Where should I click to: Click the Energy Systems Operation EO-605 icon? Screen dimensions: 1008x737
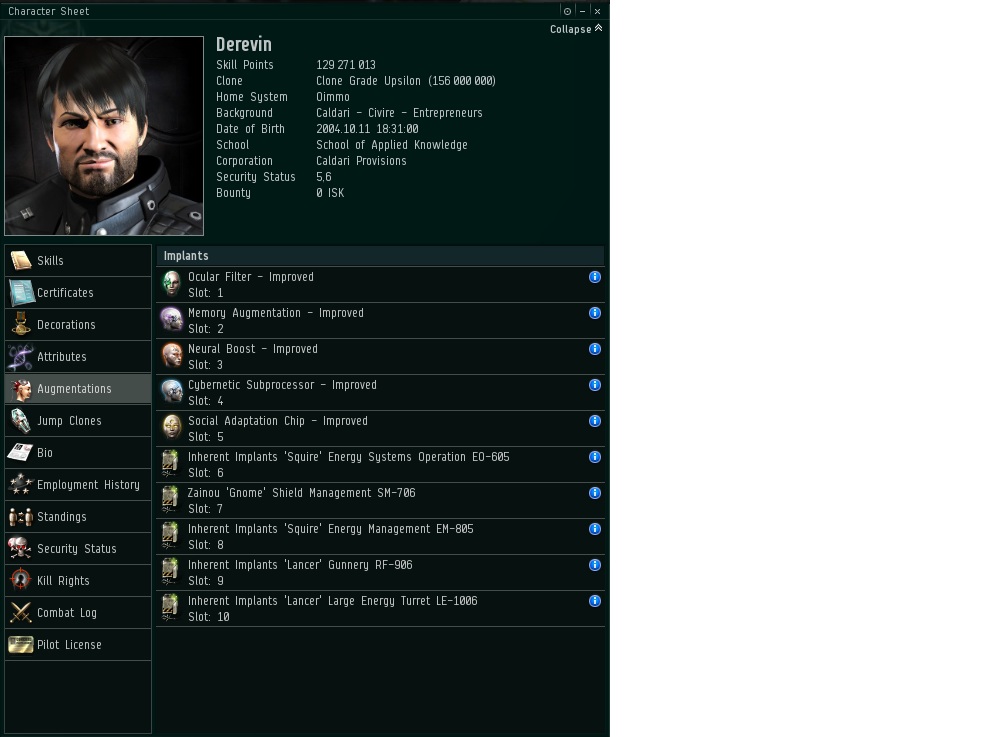tap(171, 464)
